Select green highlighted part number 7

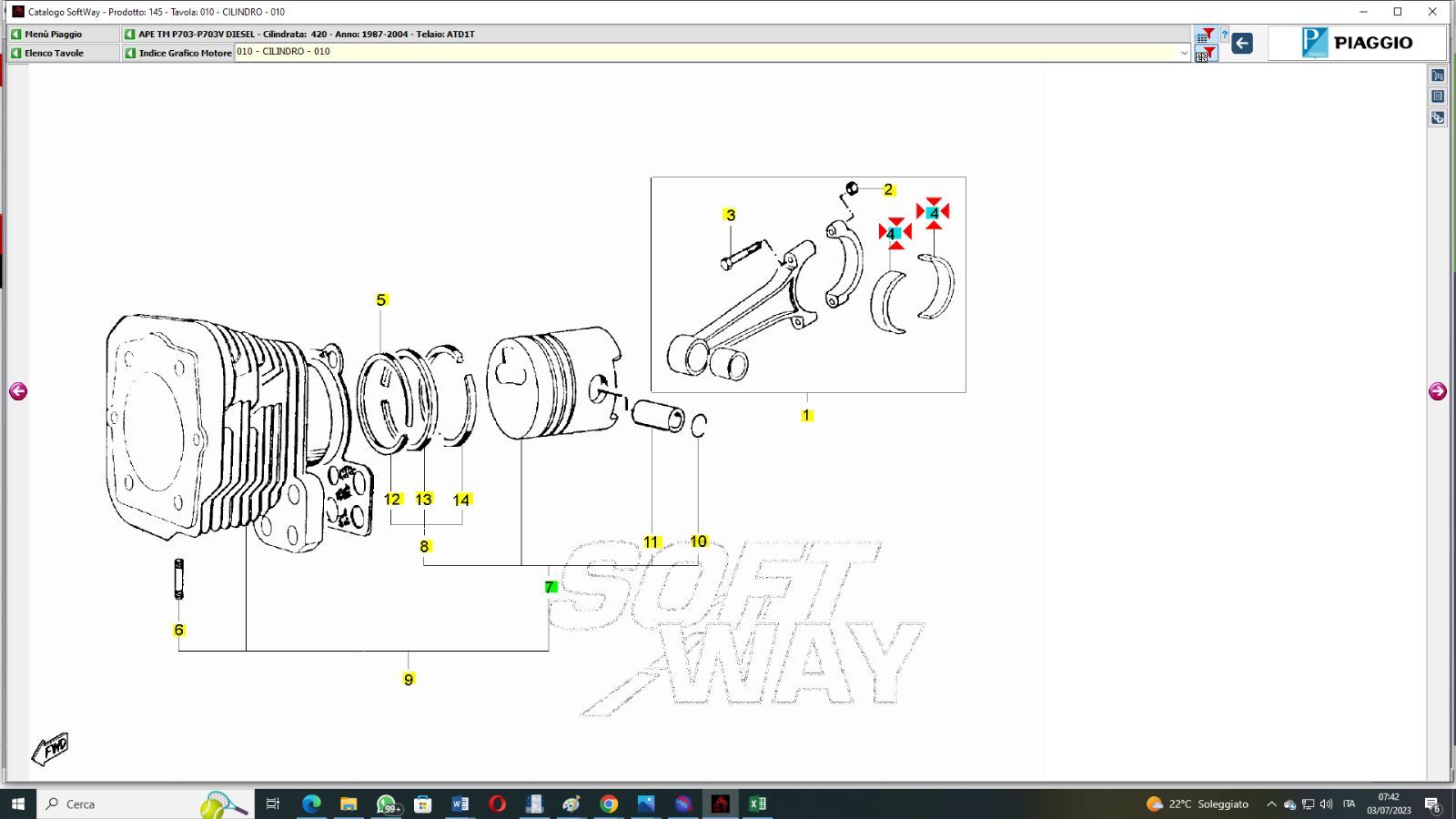(x=550, y=587)
